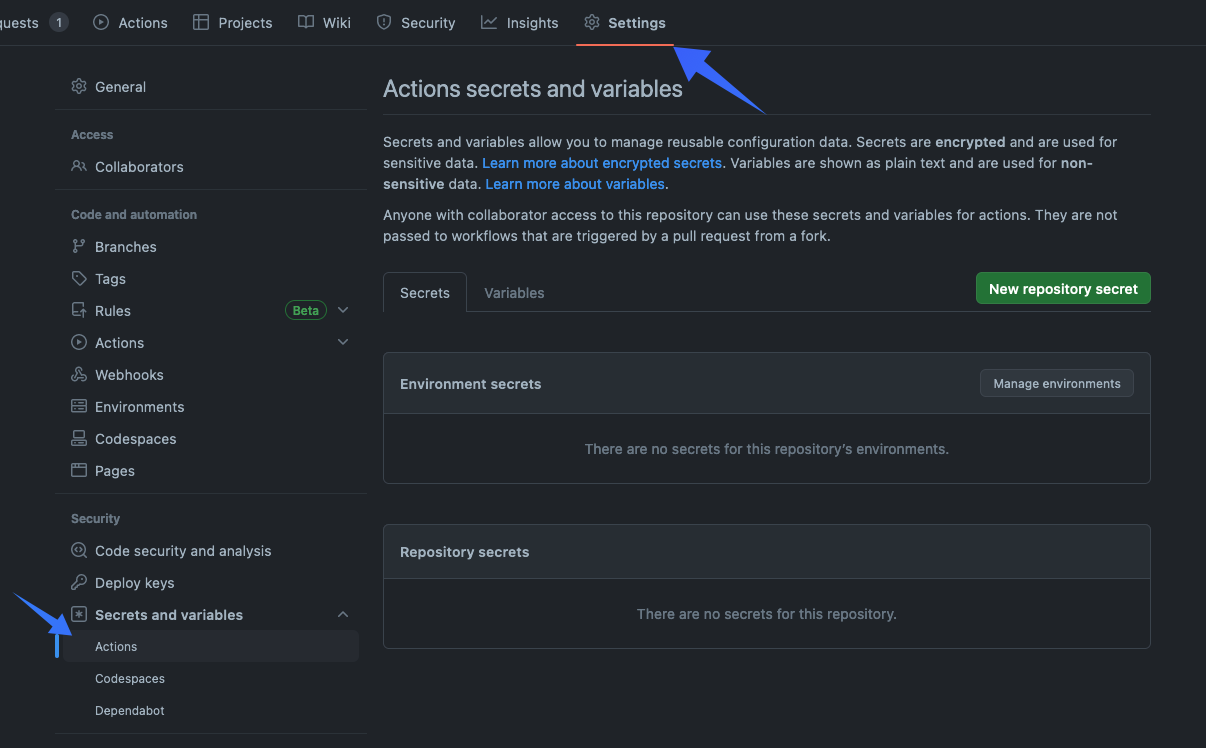
Task: Click the Deploy keys key icon
Action: [79, 583]
